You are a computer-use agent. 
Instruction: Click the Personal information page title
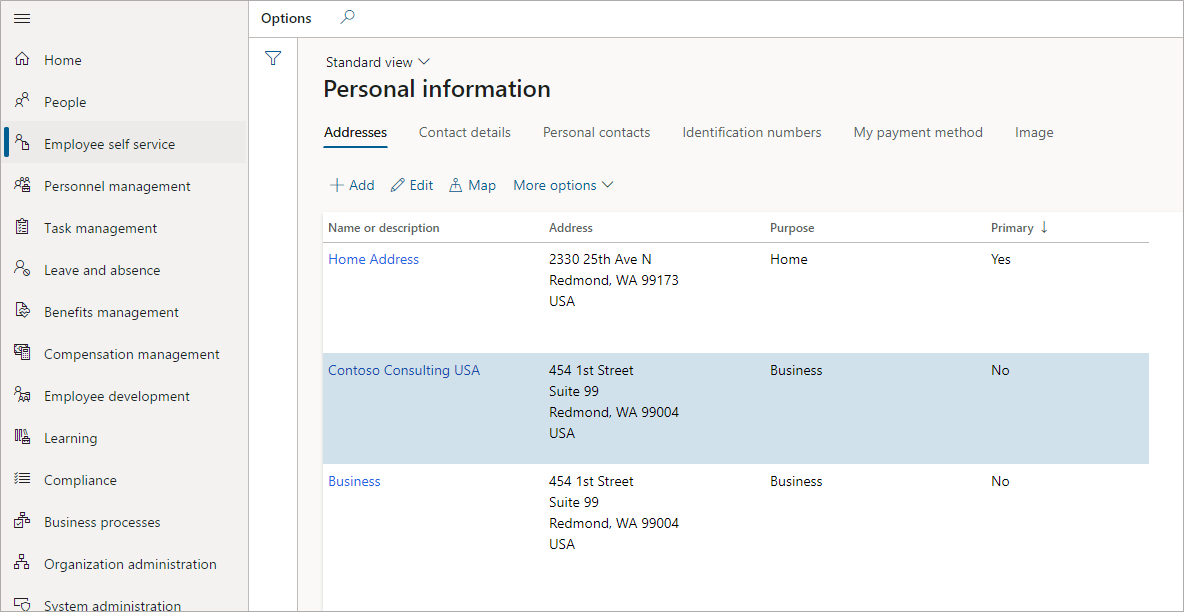coord(437,89)
